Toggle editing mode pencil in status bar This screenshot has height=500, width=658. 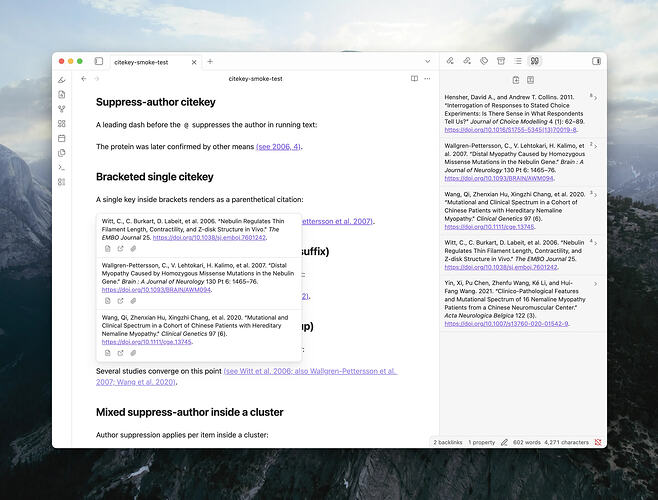coord(504,442)
